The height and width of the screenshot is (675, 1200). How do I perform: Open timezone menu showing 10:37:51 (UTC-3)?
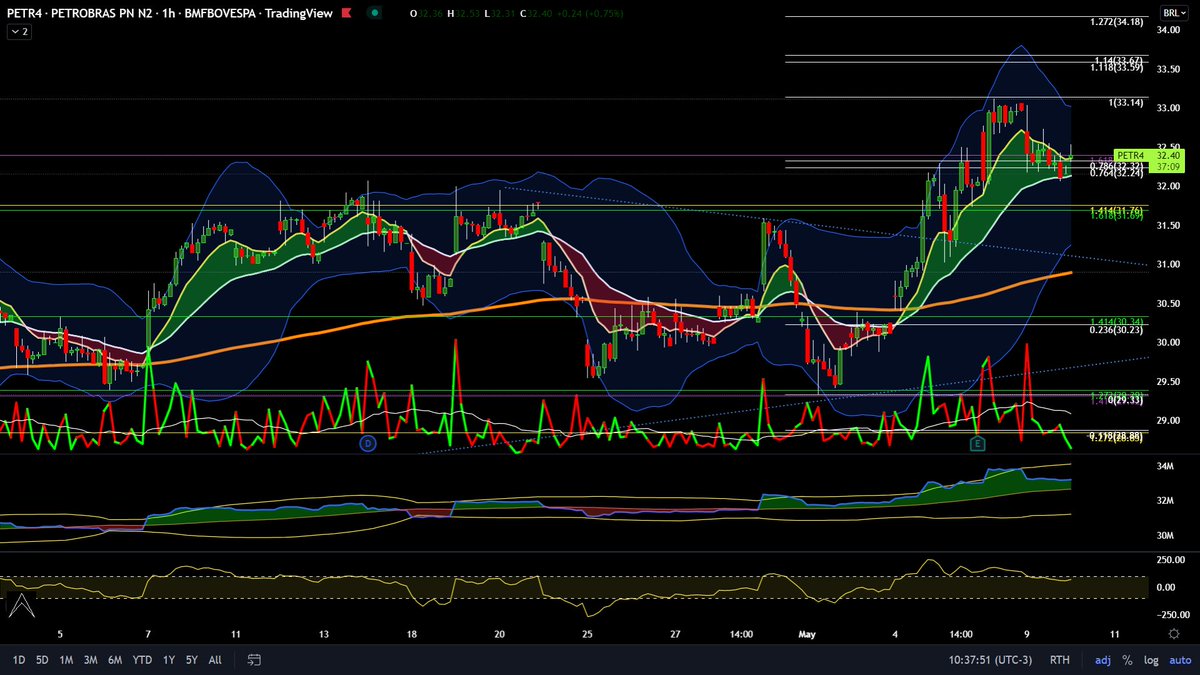[991, 660]
